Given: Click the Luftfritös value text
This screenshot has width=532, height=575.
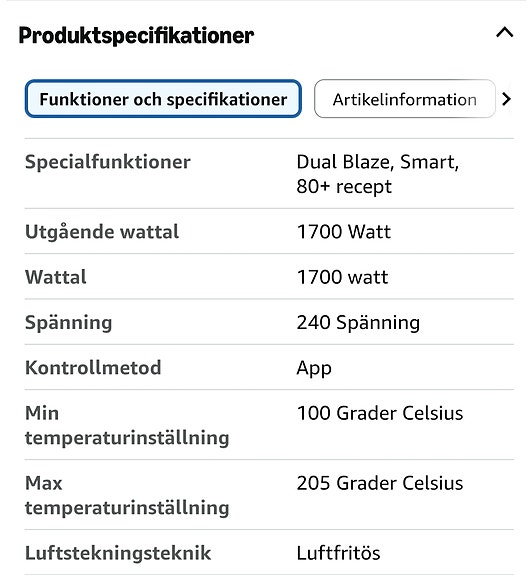Looking at the screenshot, I should coord(338,553).
